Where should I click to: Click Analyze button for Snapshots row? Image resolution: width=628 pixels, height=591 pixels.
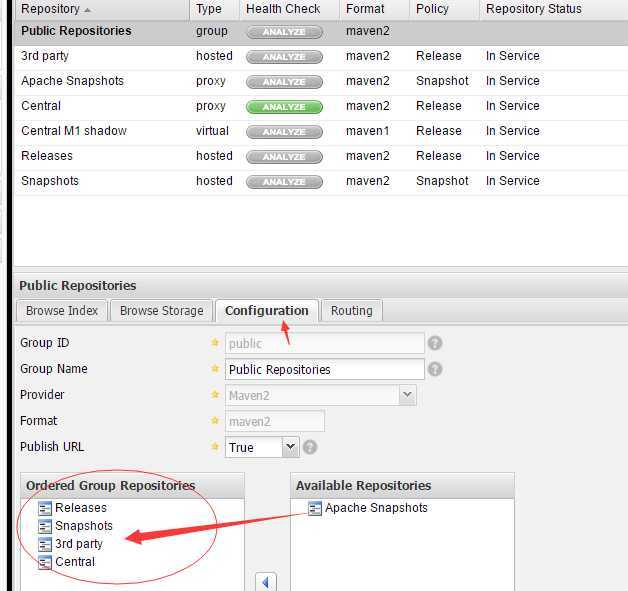coord(284,182)
